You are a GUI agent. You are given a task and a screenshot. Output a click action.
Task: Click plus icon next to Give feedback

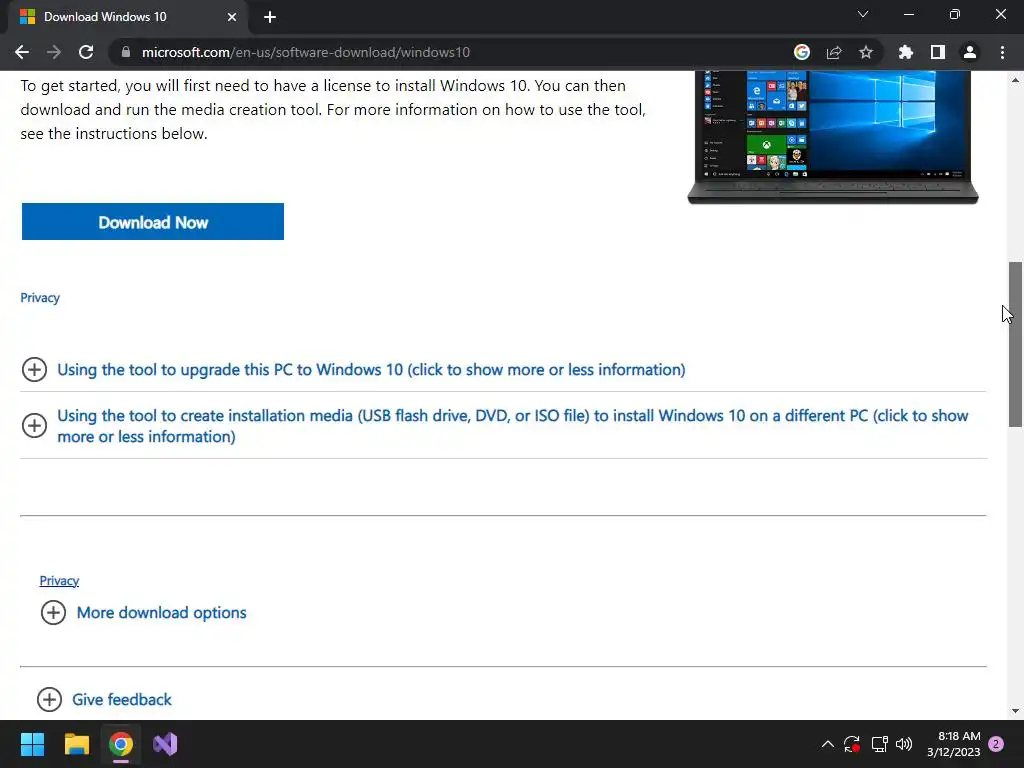(x=49, y=699)
